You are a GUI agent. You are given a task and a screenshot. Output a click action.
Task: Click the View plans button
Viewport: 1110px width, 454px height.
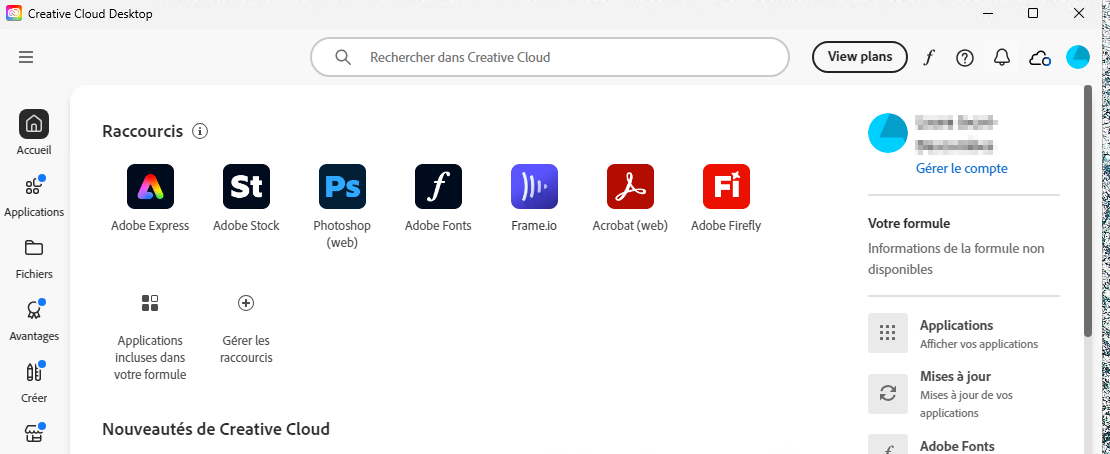click(x=859, y=57)
